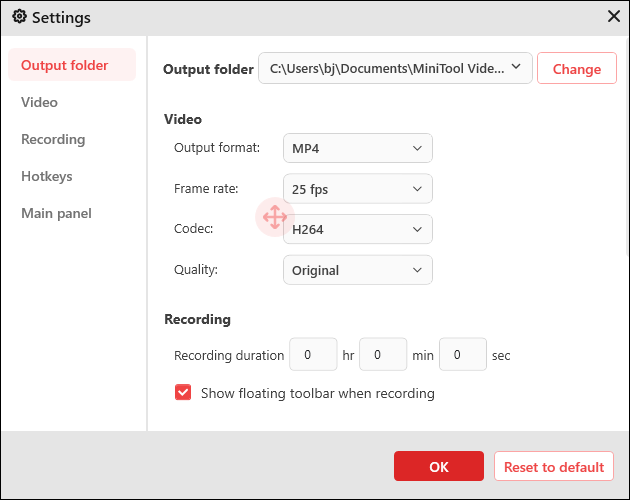Image resolution: width=630 pixels, height=500 pixels.
Task: Open the output folder path dropdown
Action: [x=395, y=68]
